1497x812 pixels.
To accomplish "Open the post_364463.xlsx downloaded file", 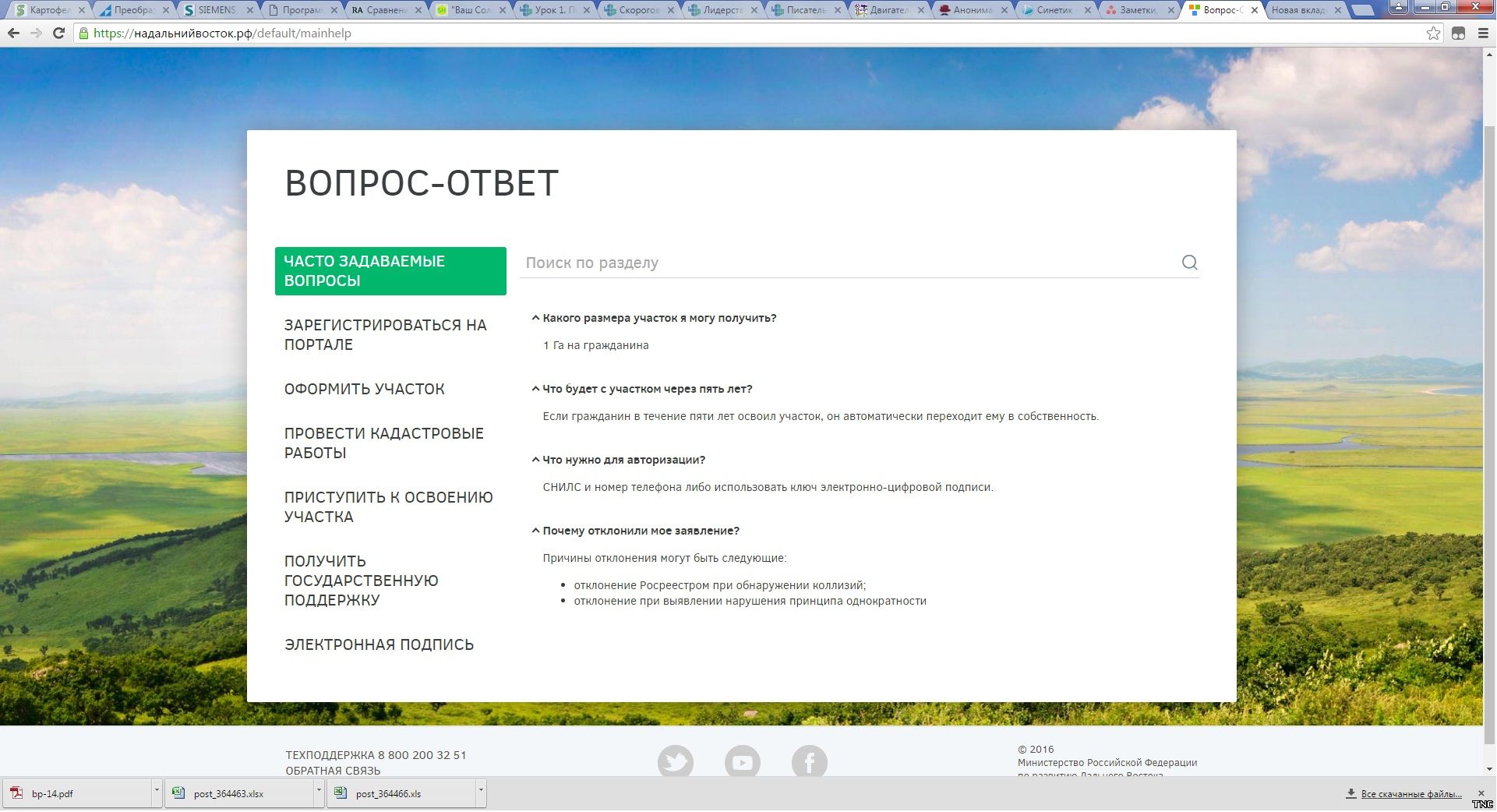I will 240,794.
